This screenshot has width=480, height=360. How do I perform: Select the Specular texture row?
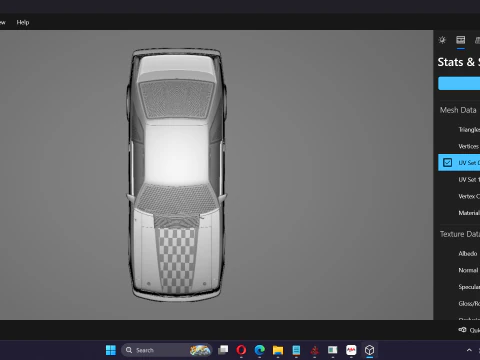tap(459, 287)
